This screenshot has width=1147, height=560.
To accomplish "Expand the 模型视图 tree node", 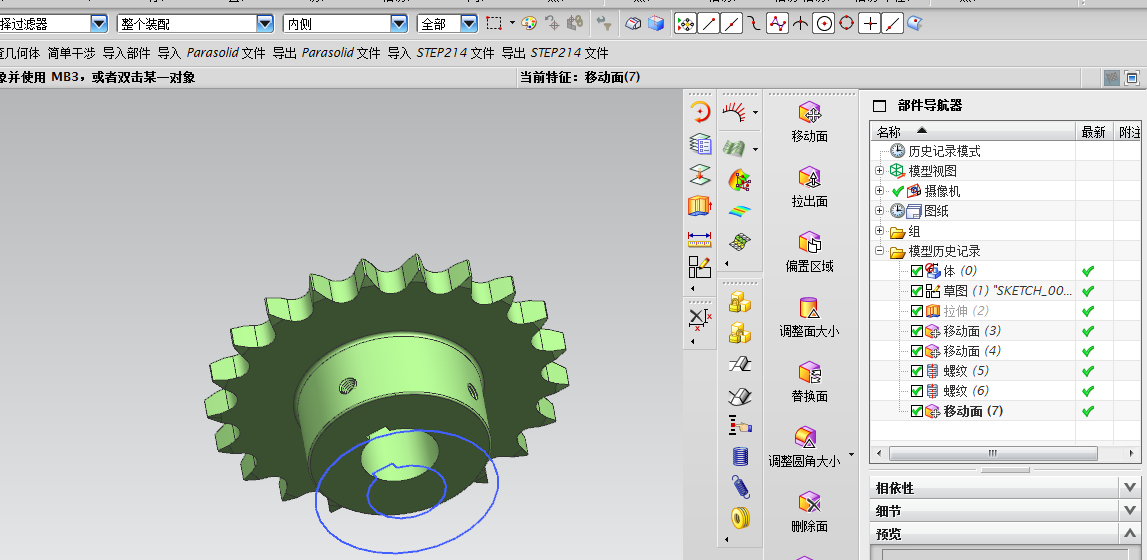I will point(880,171).
